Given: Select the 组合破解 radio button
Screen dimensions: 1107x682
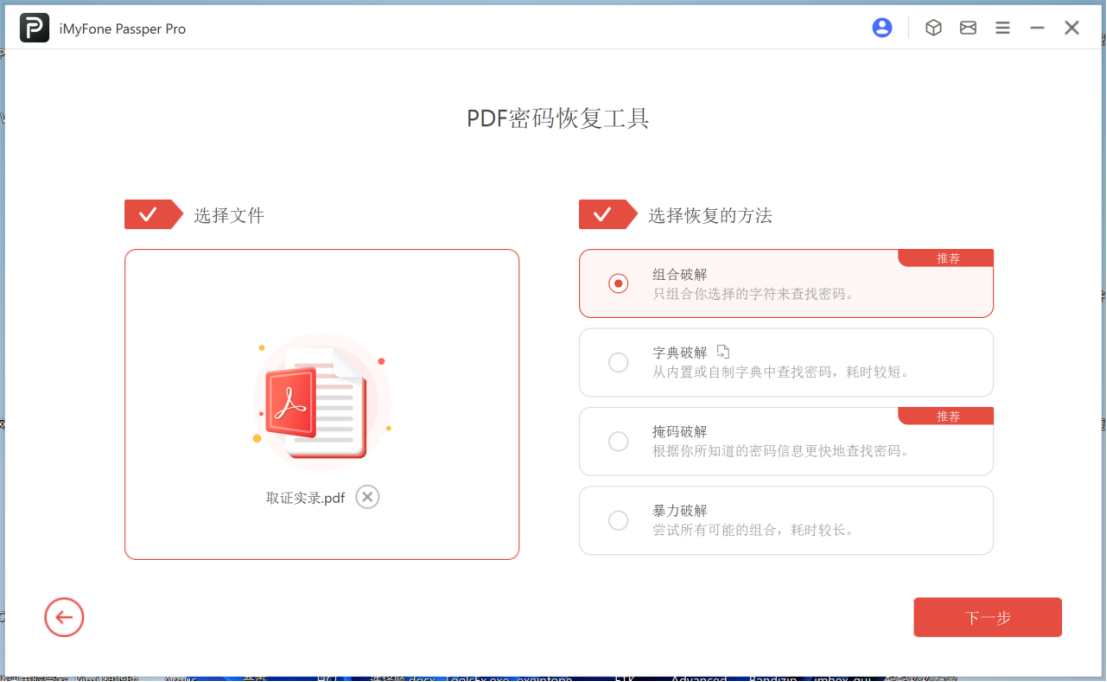Looking at the screenshot, I should pos(618,283).
